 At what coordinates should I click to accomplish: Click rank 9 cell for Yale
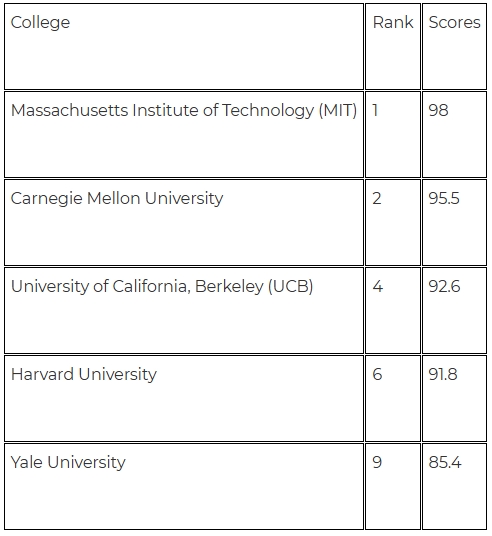pyautogui.click(x=393, y=486)
